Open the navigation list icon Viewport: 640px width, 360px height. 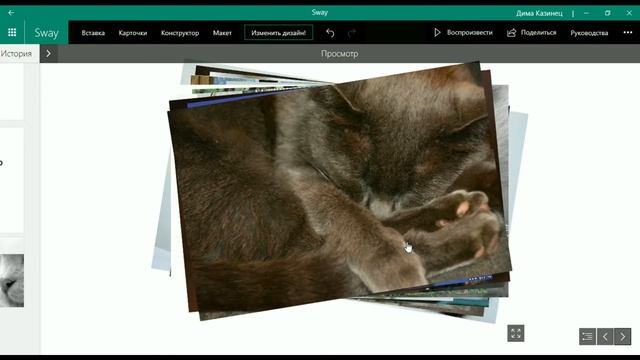pos(587,337)
